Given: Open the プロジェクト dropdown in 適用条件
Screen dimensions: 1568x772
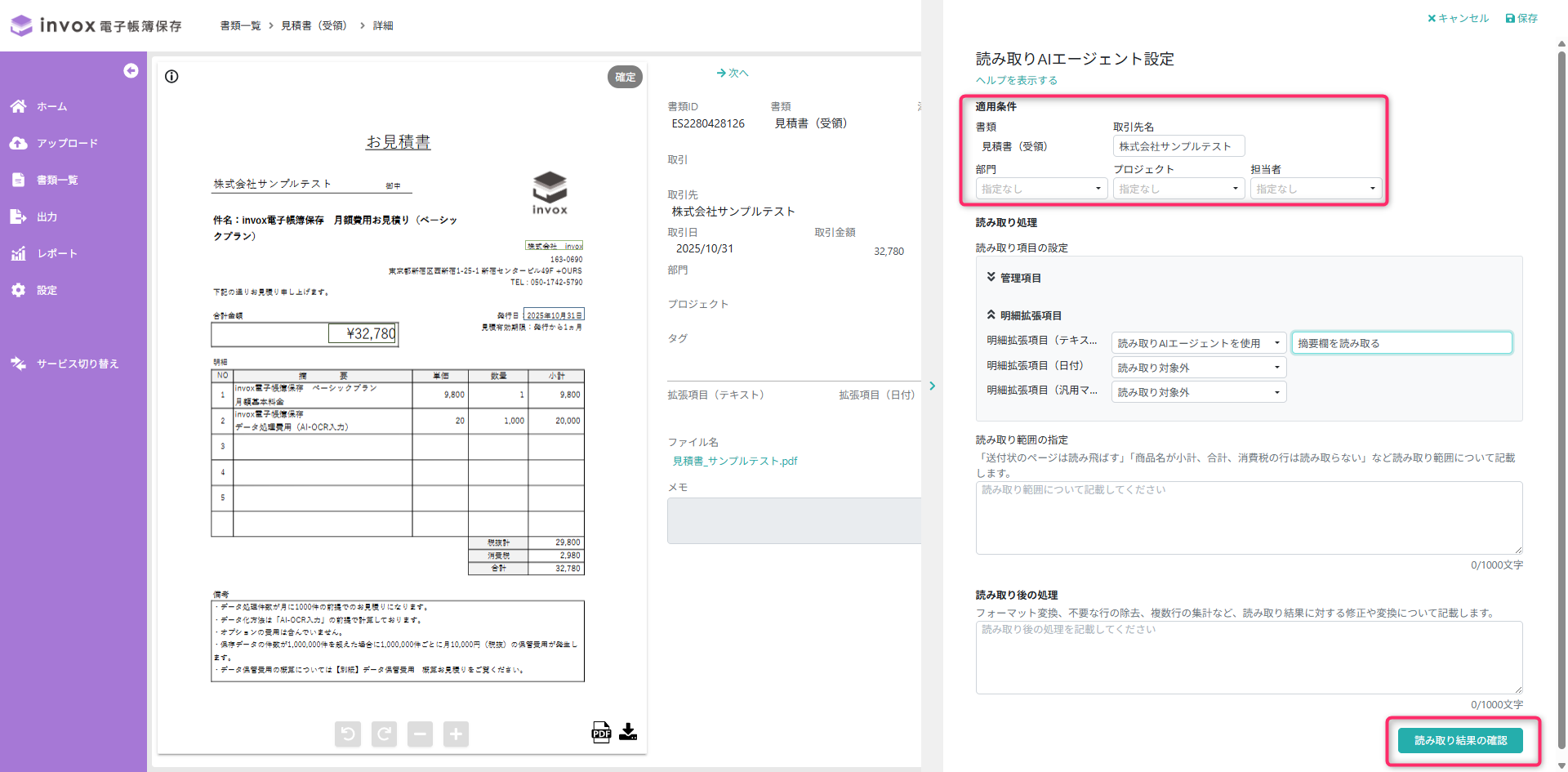Looking at the screenshot, I should (1178, 189).
